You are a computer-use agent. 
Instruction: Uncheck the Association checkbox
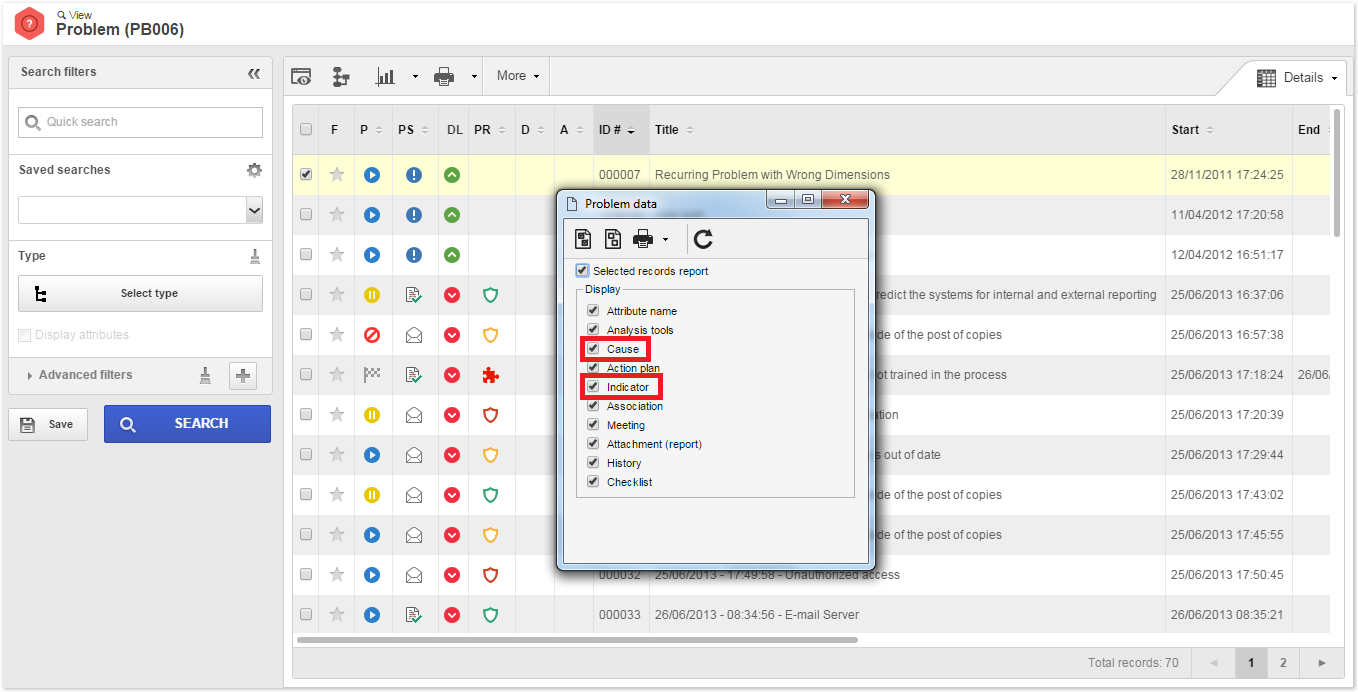tap(593, 406)
